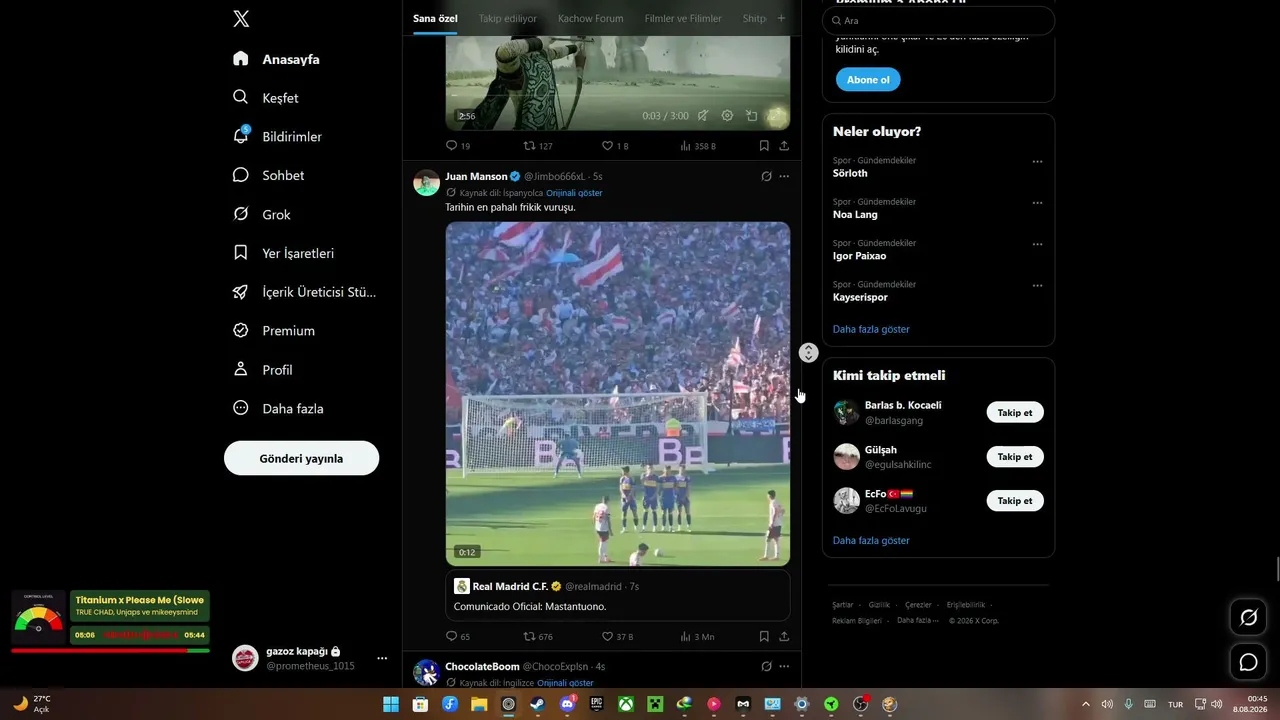Open Sohbet messages in the sidebar
The image size is (1280, 720).
tap(269, 175)
